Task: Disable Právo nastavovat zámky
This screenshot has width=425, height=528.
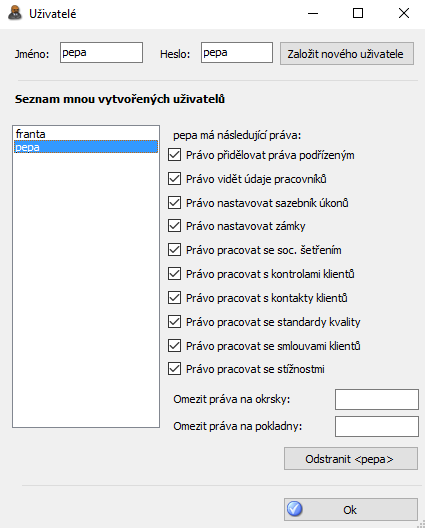Action: click(174, 226)
